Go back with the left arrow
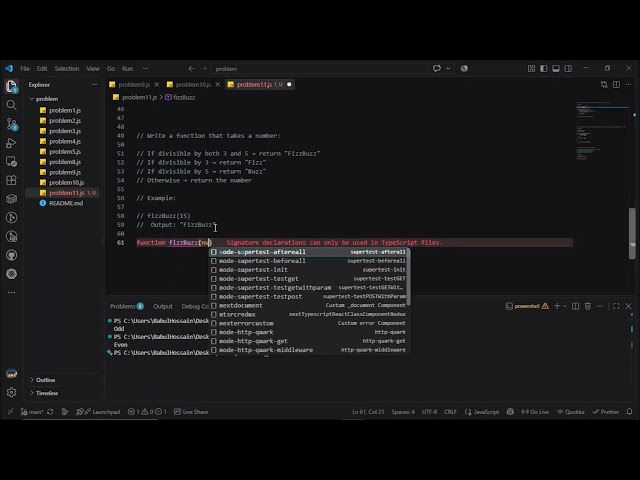 [x=191, y=69]
